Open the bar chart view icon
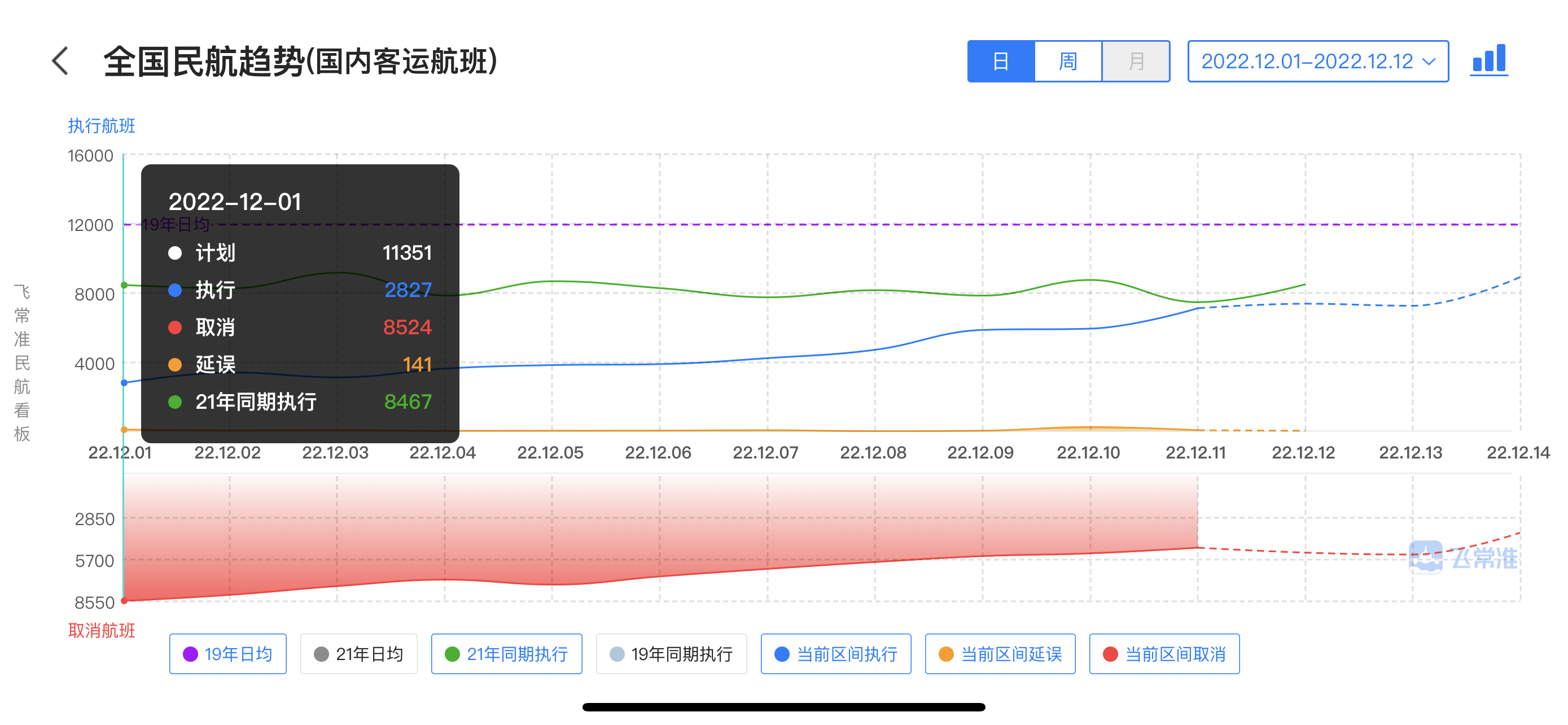Screen dimensions: 1568x725 click(x=1488, y=60)
